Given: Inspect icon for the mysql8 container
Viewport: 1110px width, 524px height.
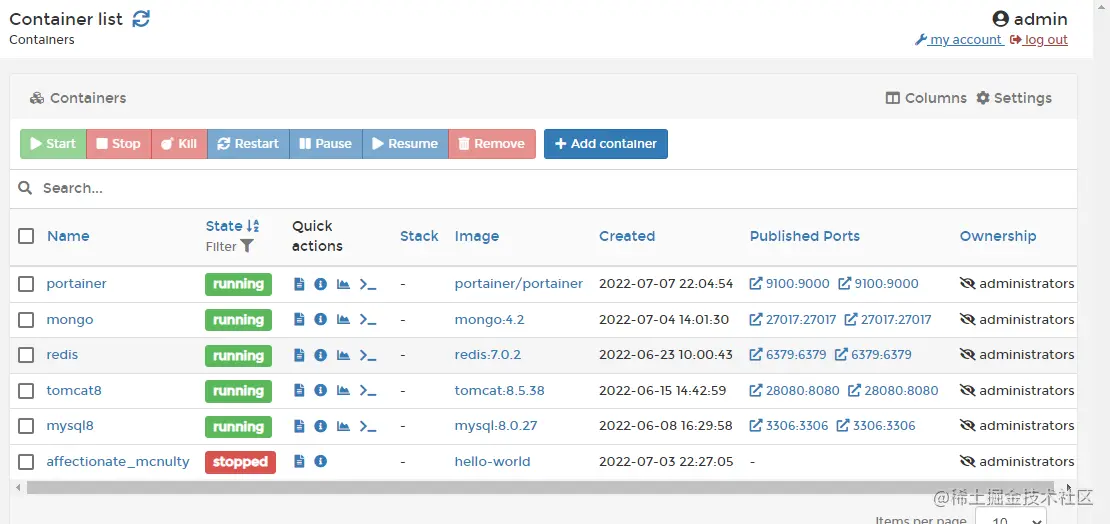Looking at the screenshot, I should pos(321,426).
